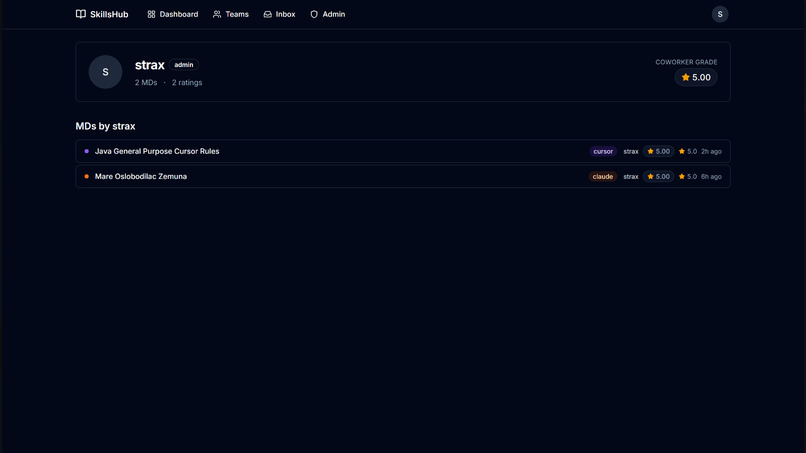Click the admin role badge
Image resolution: width=806 pixels, height=453 pixels.
[184, 65]
